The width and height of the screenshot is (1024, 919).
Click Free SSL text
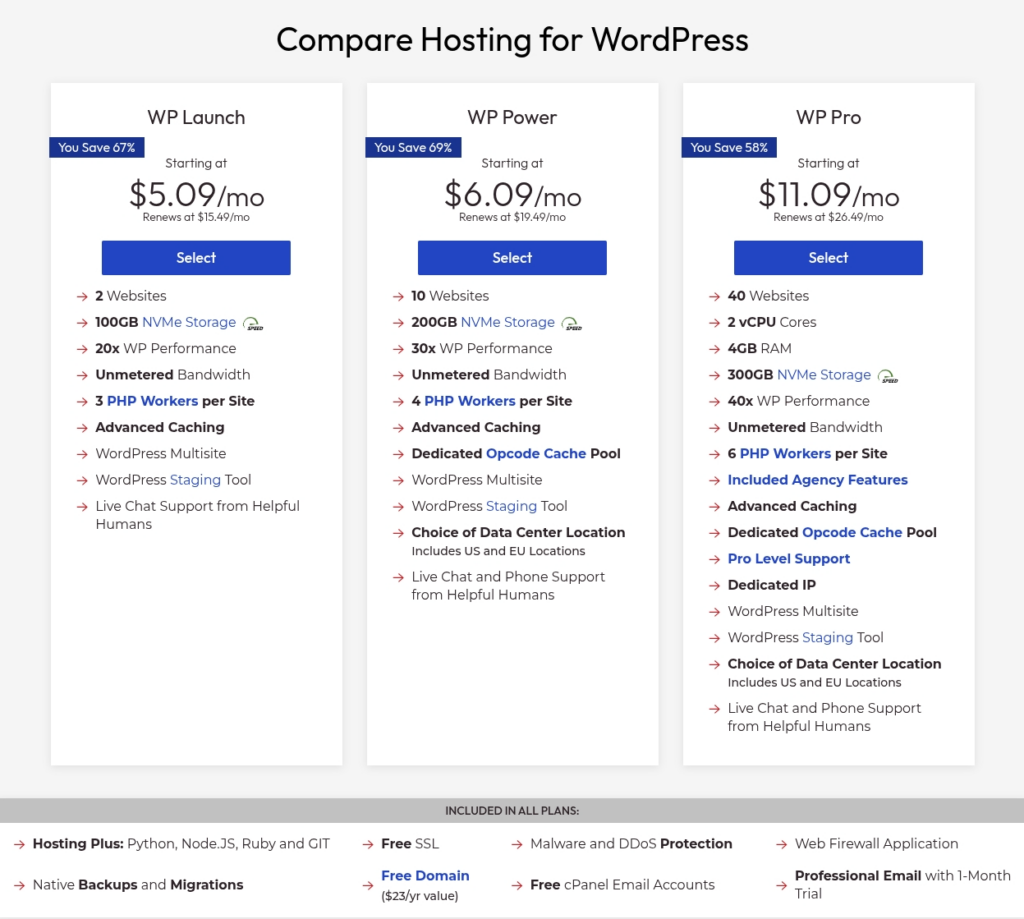pos(410,843)
